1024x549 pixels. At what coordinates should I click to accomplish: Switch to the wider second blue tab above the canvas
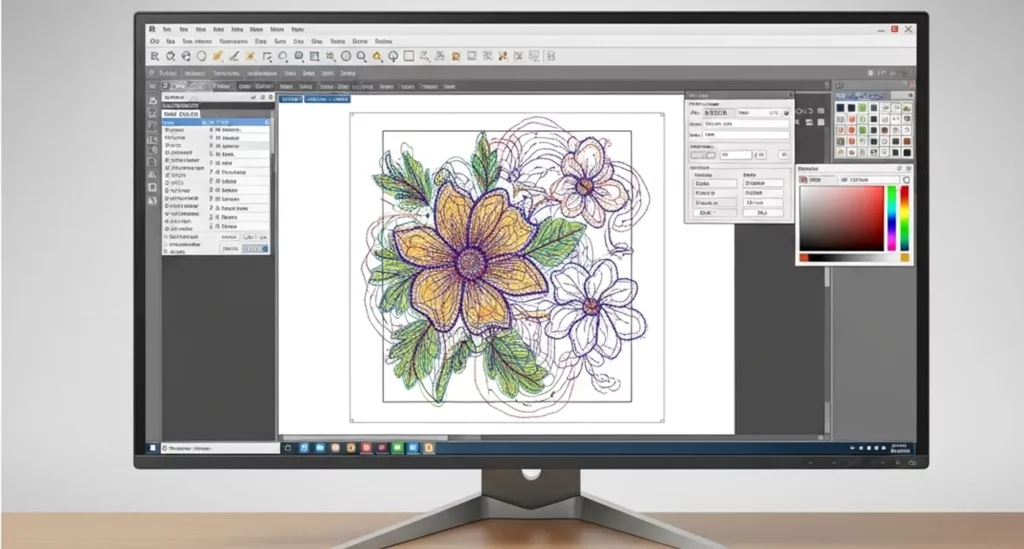pyautogui.click(x=327, y=99)
